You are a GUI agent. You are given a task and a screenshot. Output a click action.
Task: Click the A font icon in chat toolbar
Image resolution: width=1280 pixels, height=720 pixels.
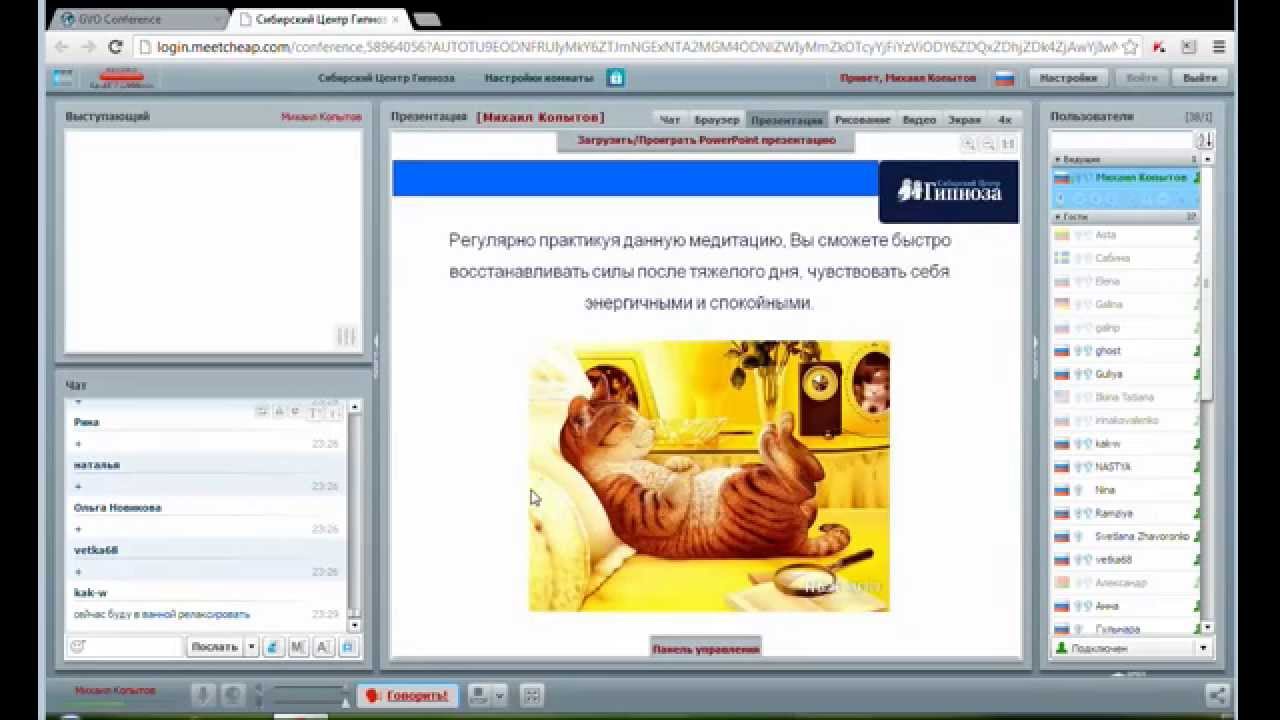pos(323,647)
